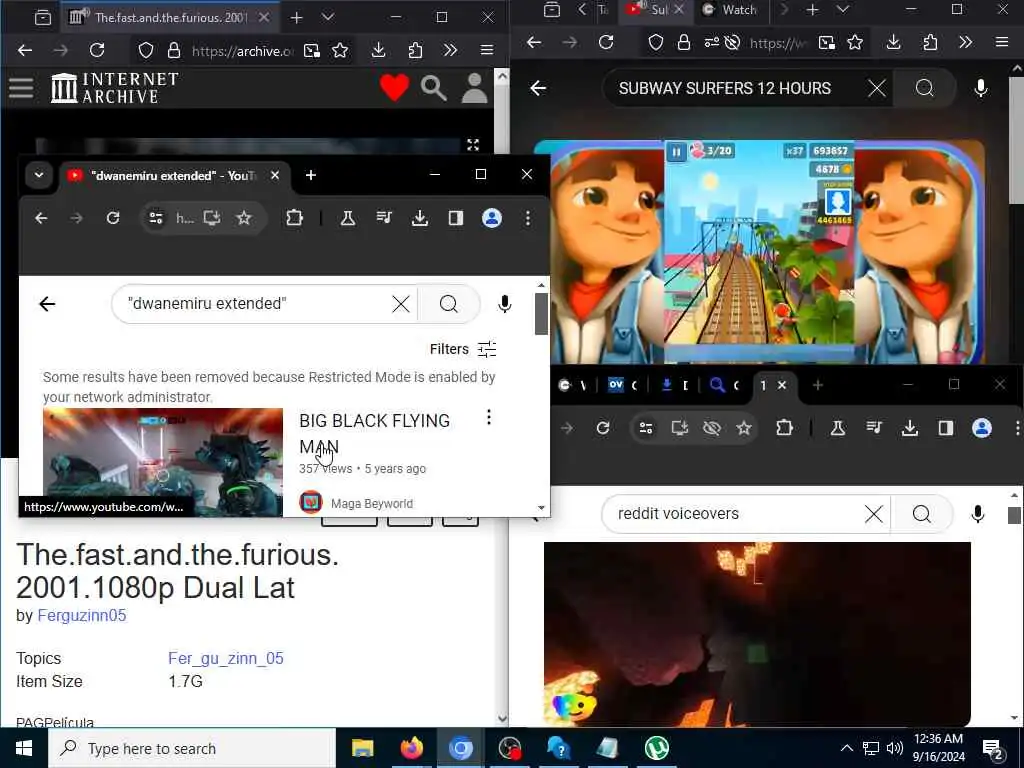Open three-dot options for BIG BLACK FLYING MAN video
The width and height of the screenshot is (1024, 768).
(488, 417)
